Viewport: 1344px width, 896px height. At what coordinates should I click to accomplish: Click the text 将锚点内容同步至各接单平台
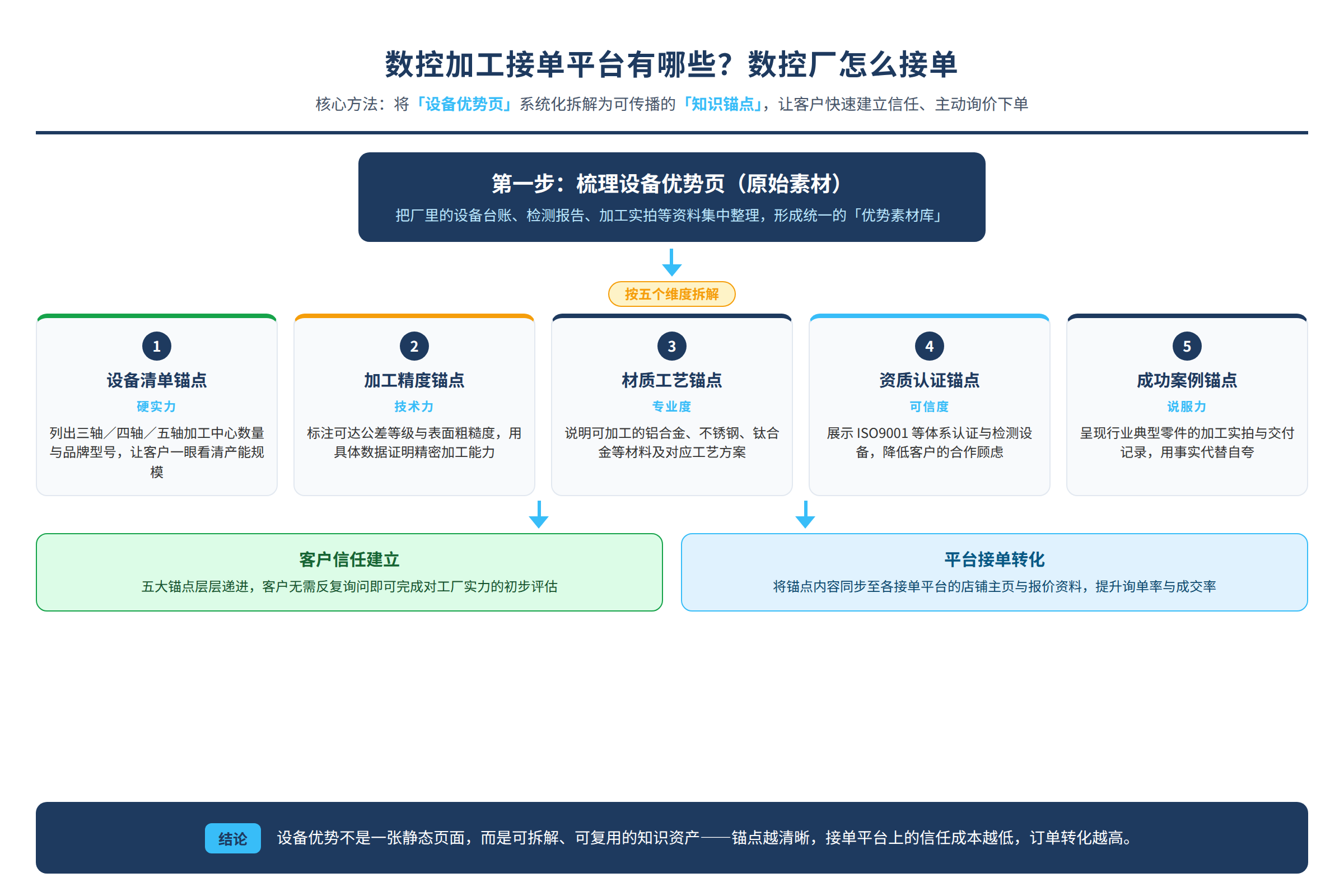[995, 586]
